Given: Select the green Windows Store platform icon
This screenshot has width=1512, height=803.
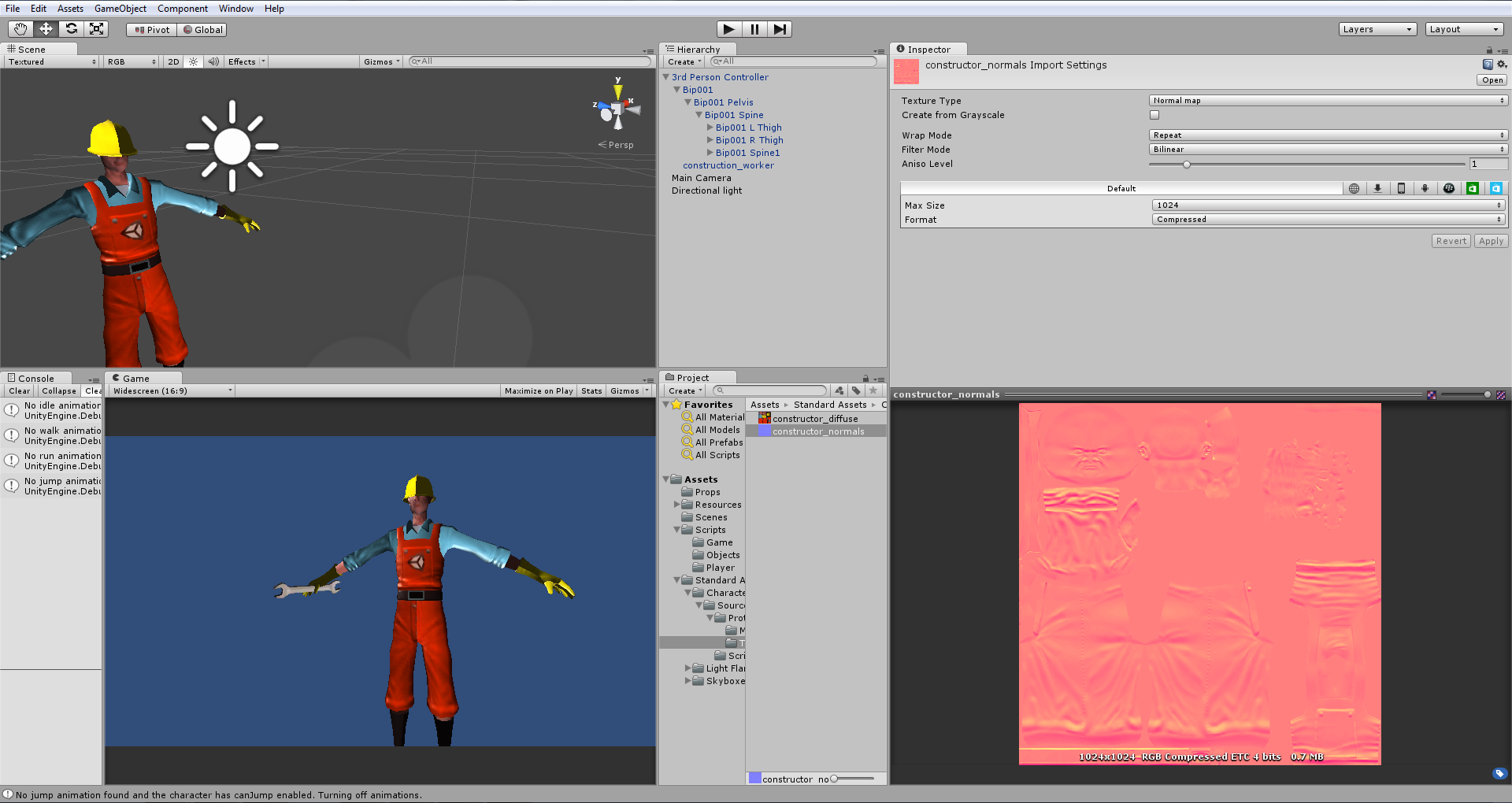Looking at the screenshot, I should (1472, 188).
